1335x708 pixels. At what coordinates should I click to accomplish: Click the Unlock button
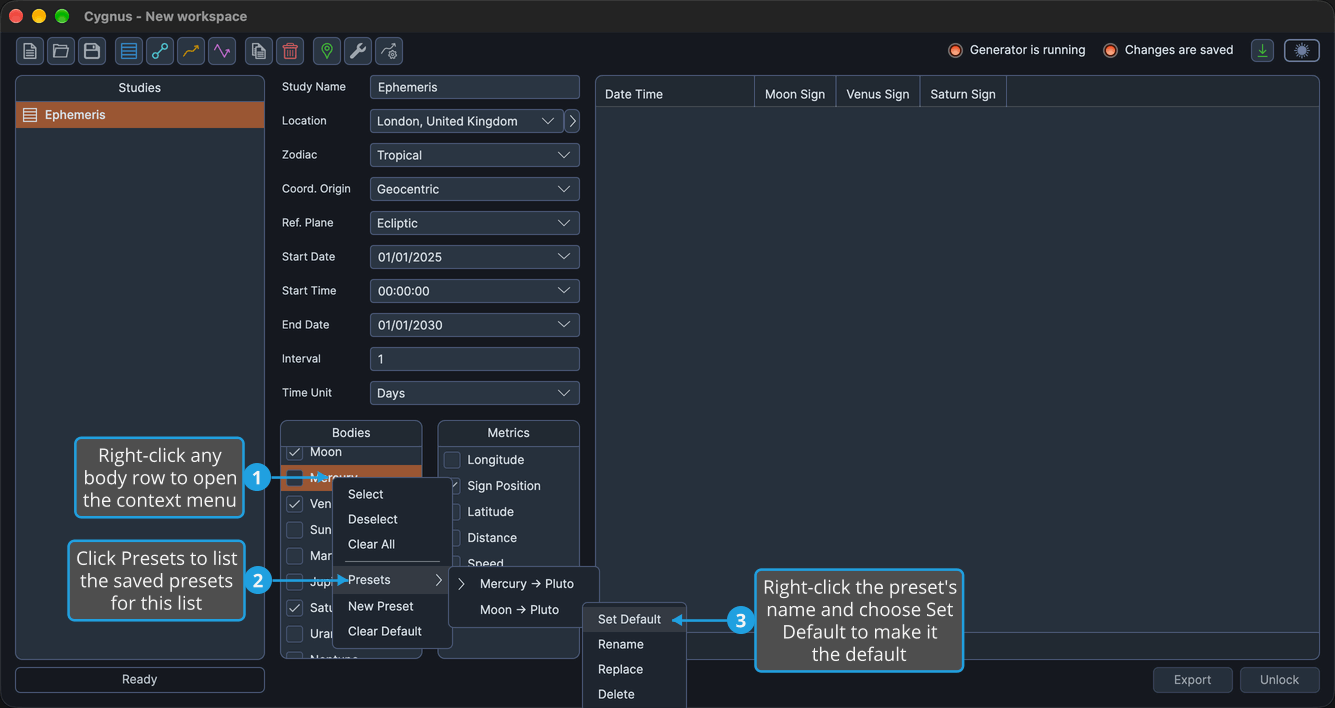[1279, 680]
